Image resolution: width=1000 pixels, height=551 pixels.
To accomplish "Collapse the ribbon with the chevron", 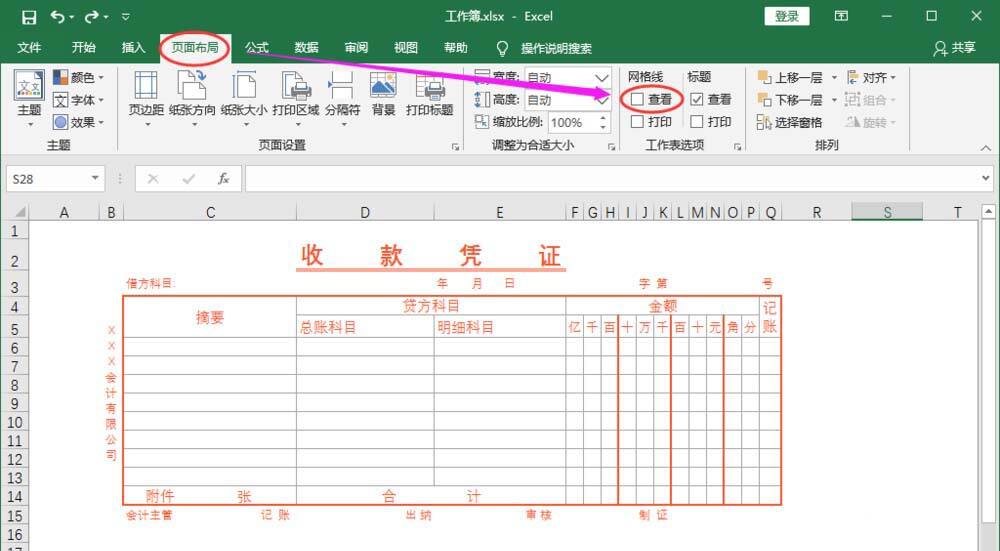I will [x=986, y=147].
